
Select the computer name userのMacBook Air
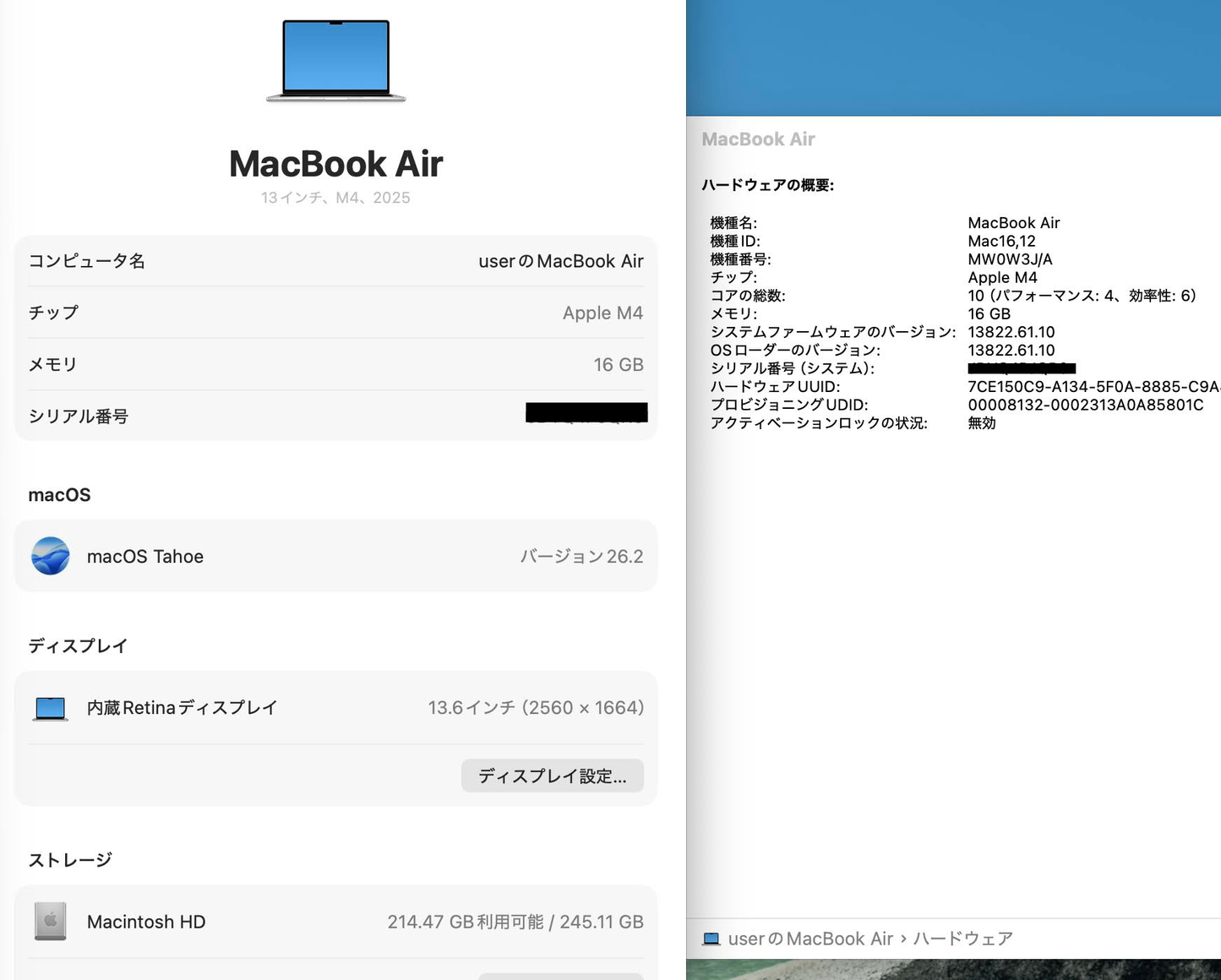click(561, 261)
